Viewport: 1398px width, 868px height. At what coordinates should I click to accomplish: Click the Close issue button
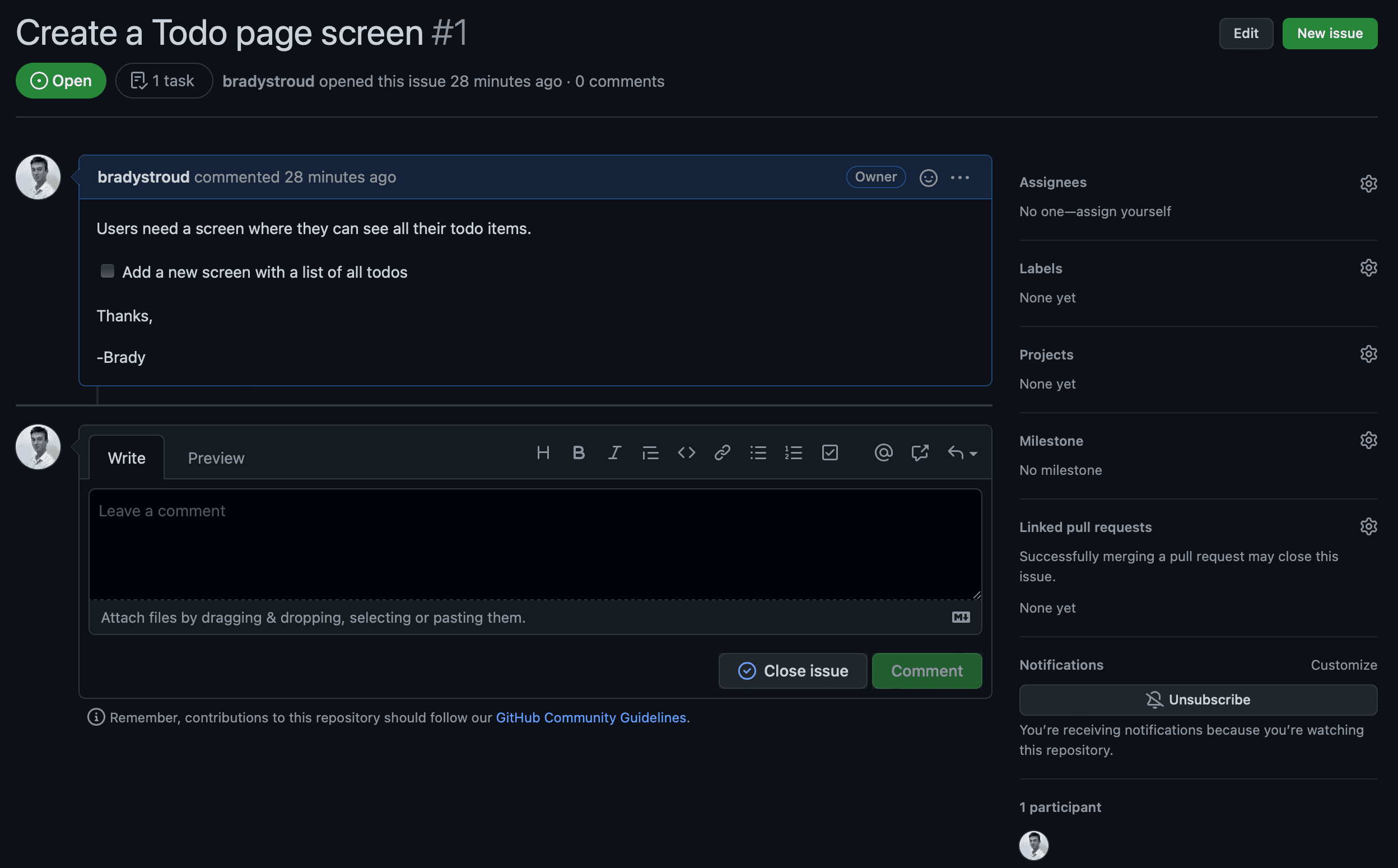(793, 670)
